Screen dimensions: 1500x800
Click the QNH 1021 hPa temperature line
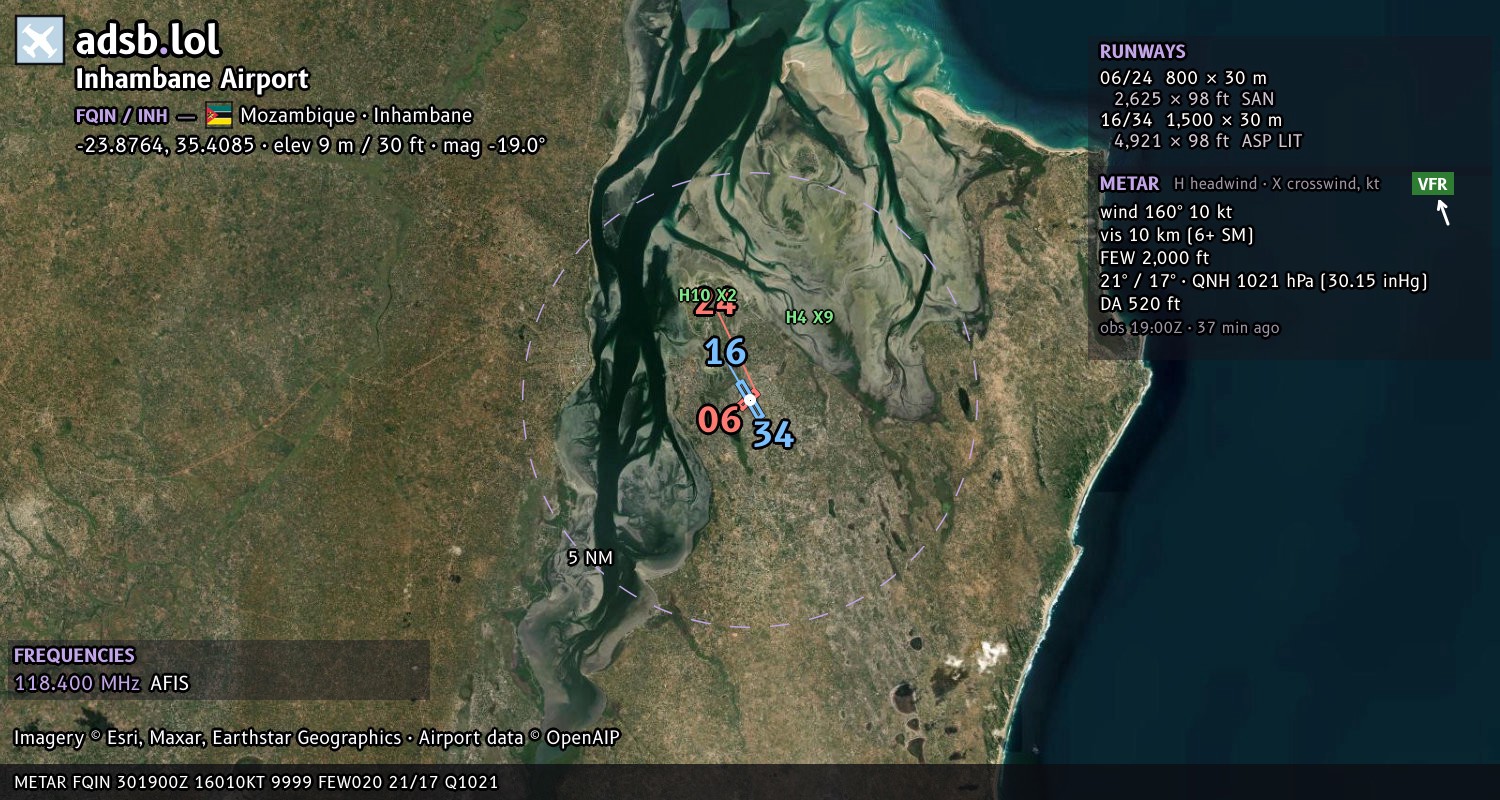point(1263,281)
